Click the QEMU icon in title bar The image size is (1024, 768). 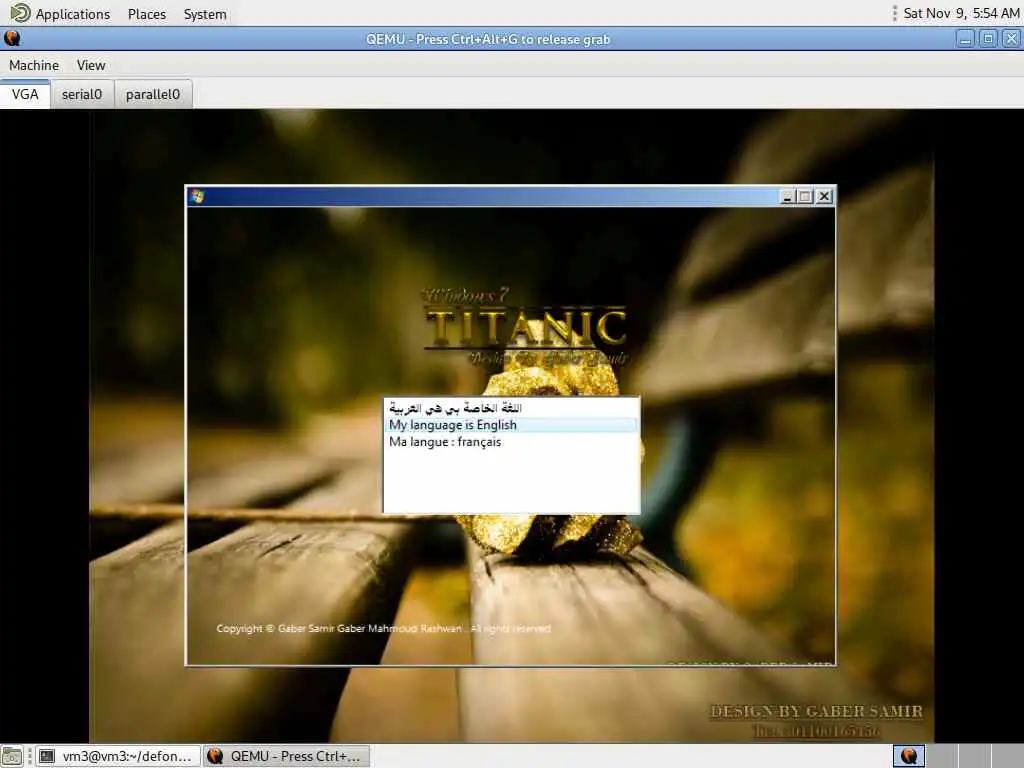pyautogui.click(x=12, y=39)
